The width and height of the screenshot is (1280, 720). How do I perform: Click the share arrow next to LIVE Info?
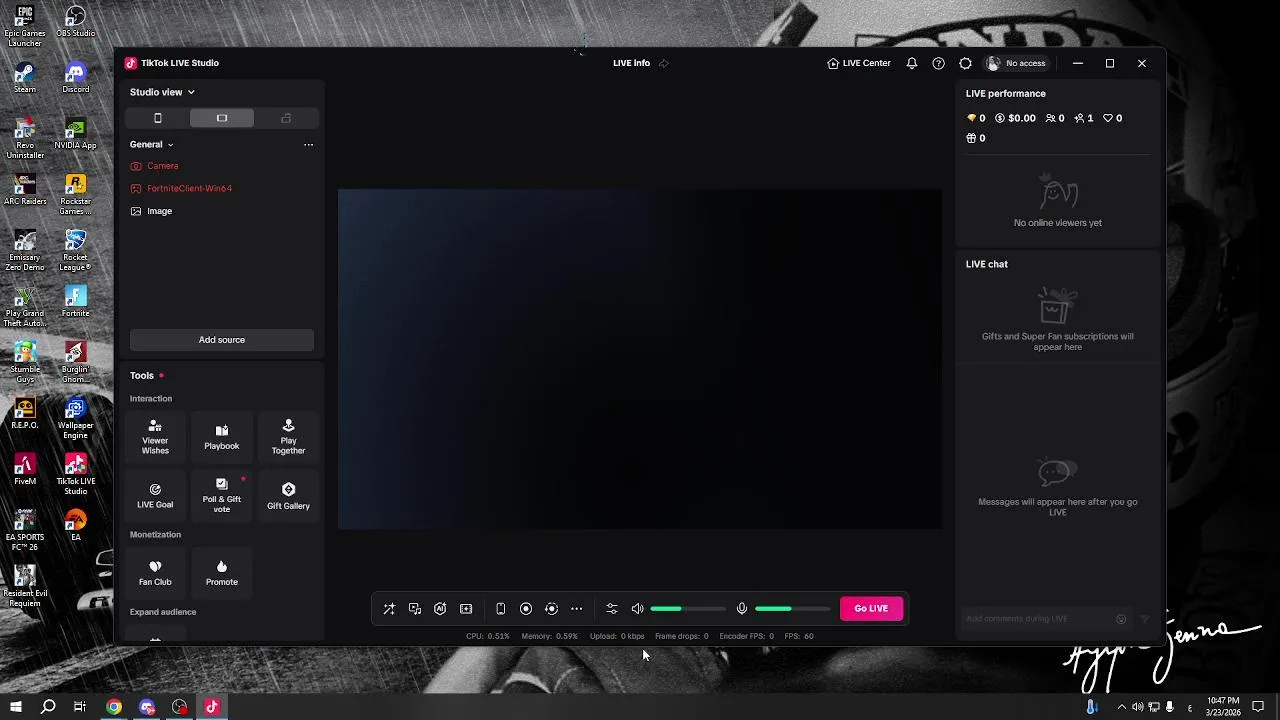click(664, 63)
